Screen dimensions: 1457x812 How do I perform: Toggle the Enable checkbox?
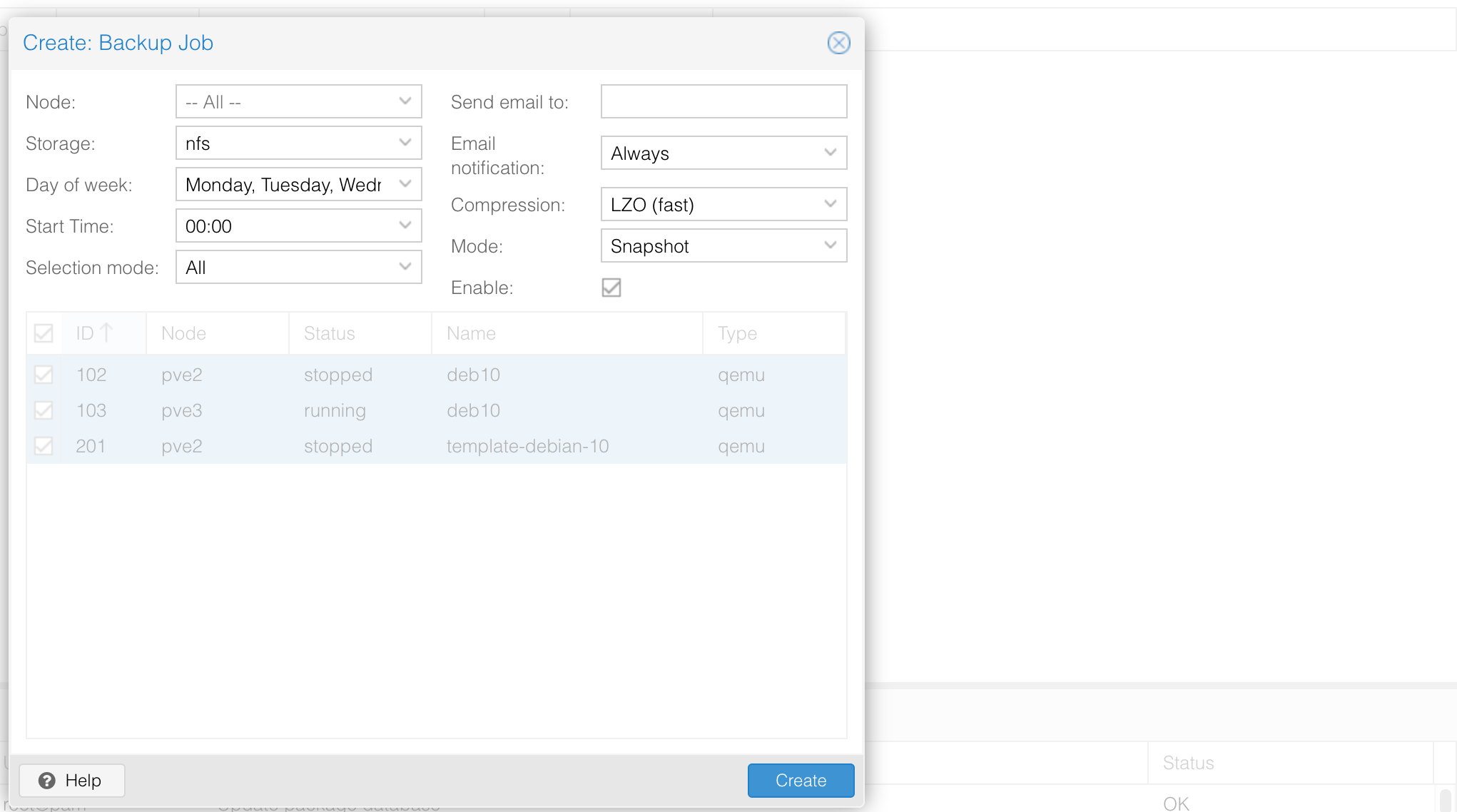tap(611, 288)
